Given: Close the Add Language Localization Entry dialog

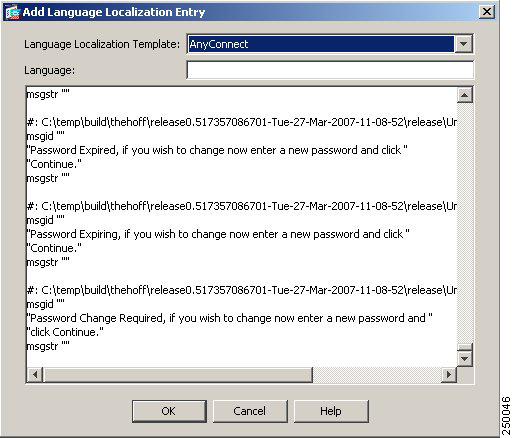Looking at the screenshot, I should pos(487,12).
